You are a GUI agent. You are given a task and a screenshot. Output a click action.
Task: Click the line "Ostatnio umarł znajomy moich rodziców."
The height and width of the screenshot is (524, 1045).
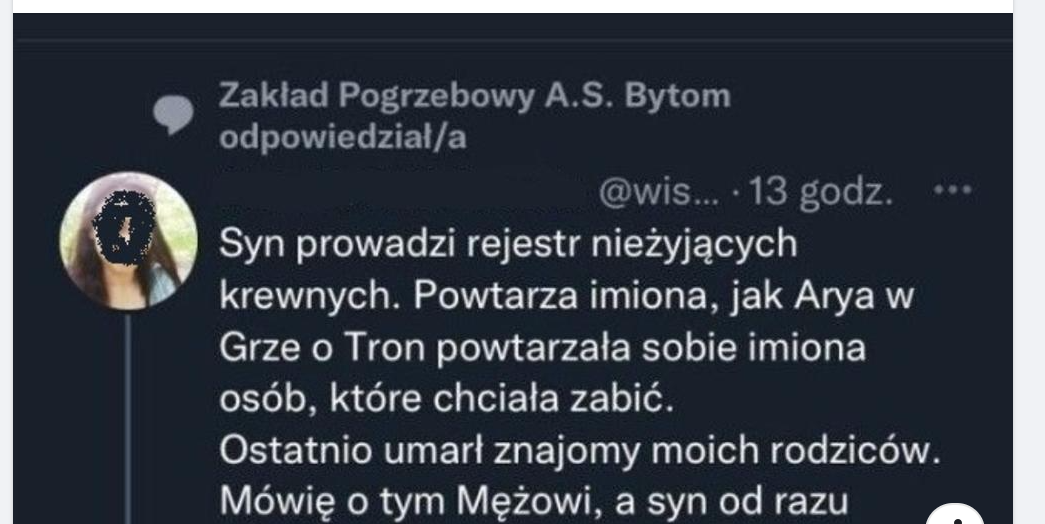pos(580,452)
